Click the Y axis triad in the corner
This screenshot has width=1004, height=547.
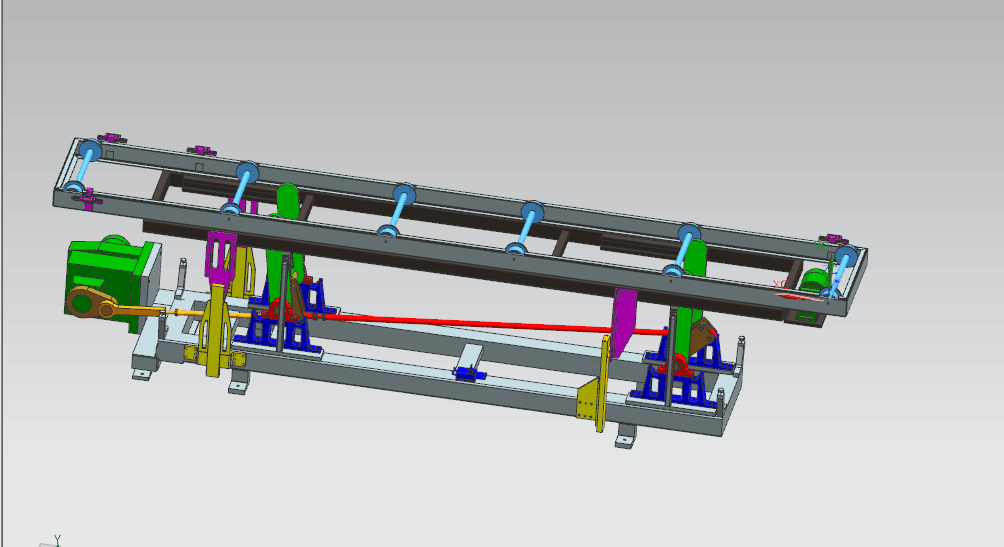56,540
